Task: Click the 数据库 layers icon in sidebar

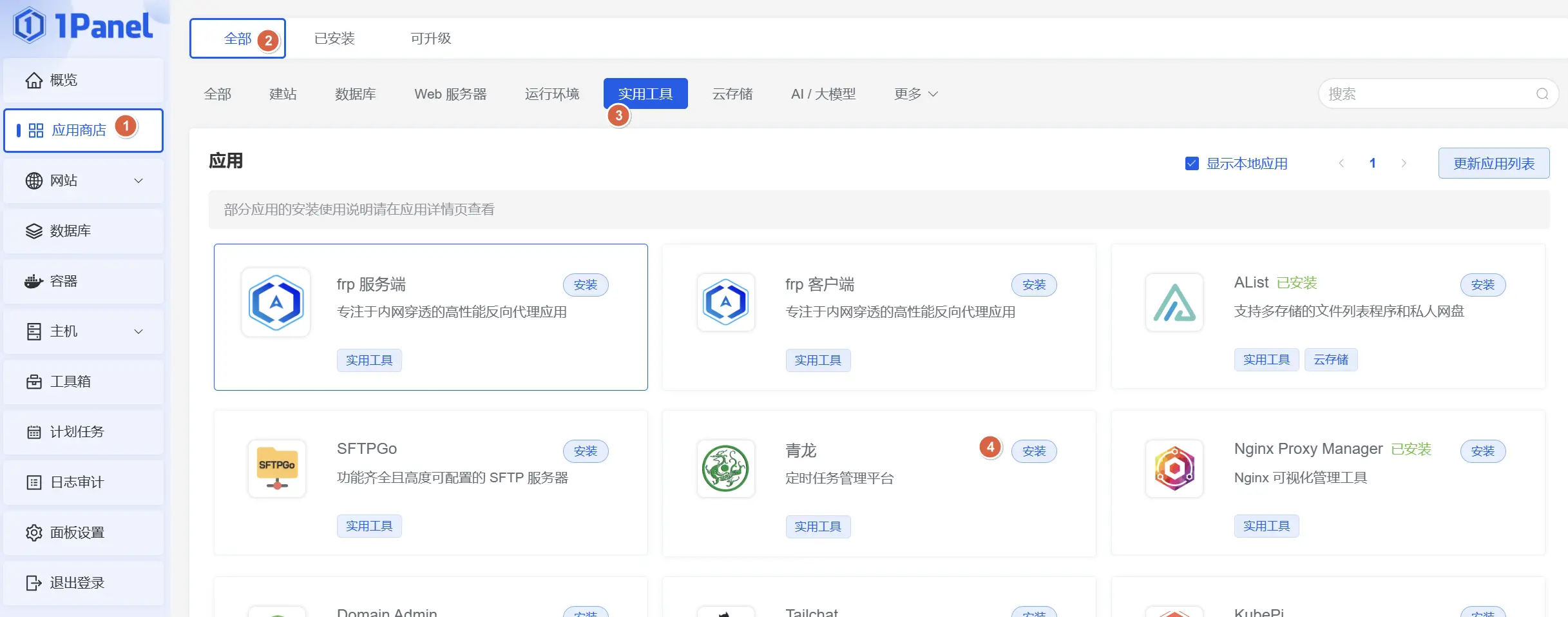Action: pos(33,231)
